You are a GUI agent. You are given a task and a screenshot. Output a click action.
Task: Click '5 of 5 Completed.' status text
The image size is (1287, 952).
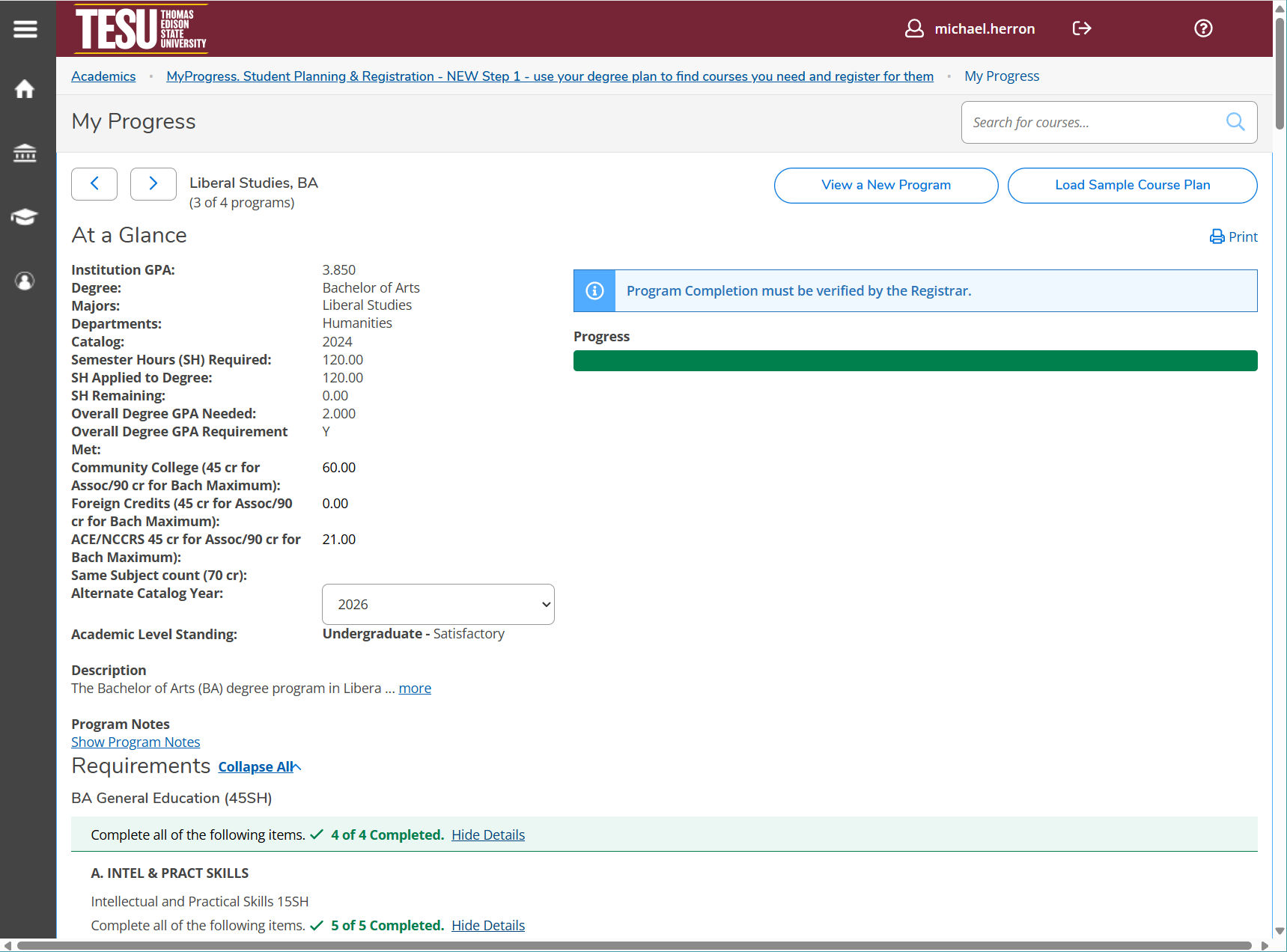(x=387, y=925)
